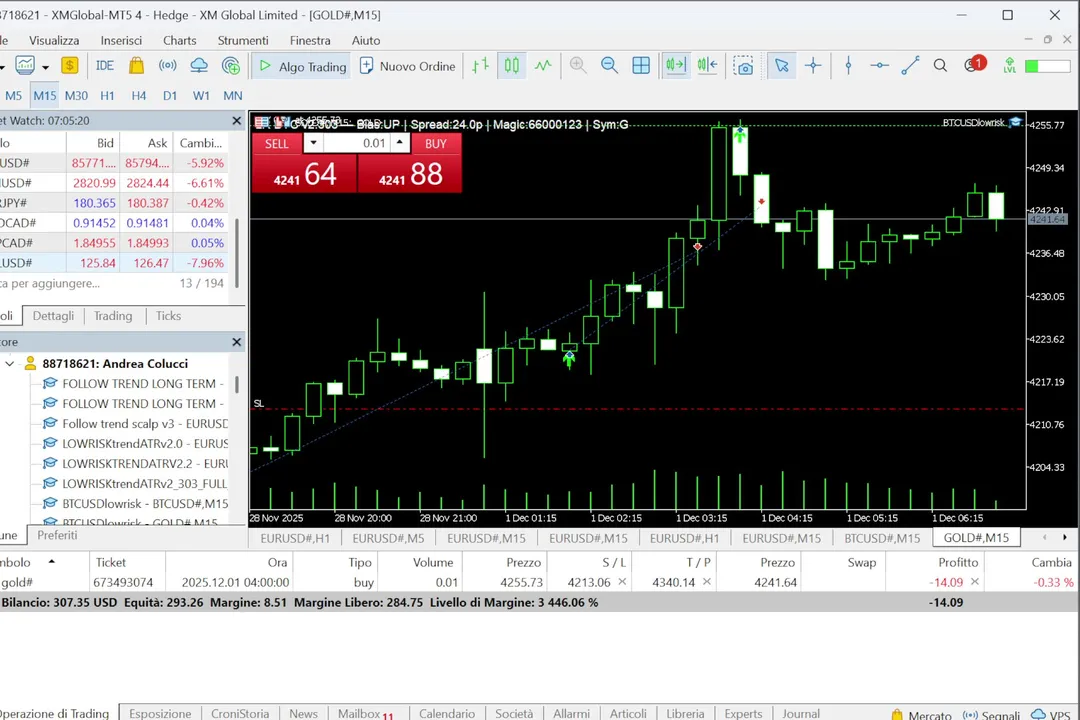Open the search magnifier in toolbar
This screenshot has height=720, width=1080.
point(940,65)
